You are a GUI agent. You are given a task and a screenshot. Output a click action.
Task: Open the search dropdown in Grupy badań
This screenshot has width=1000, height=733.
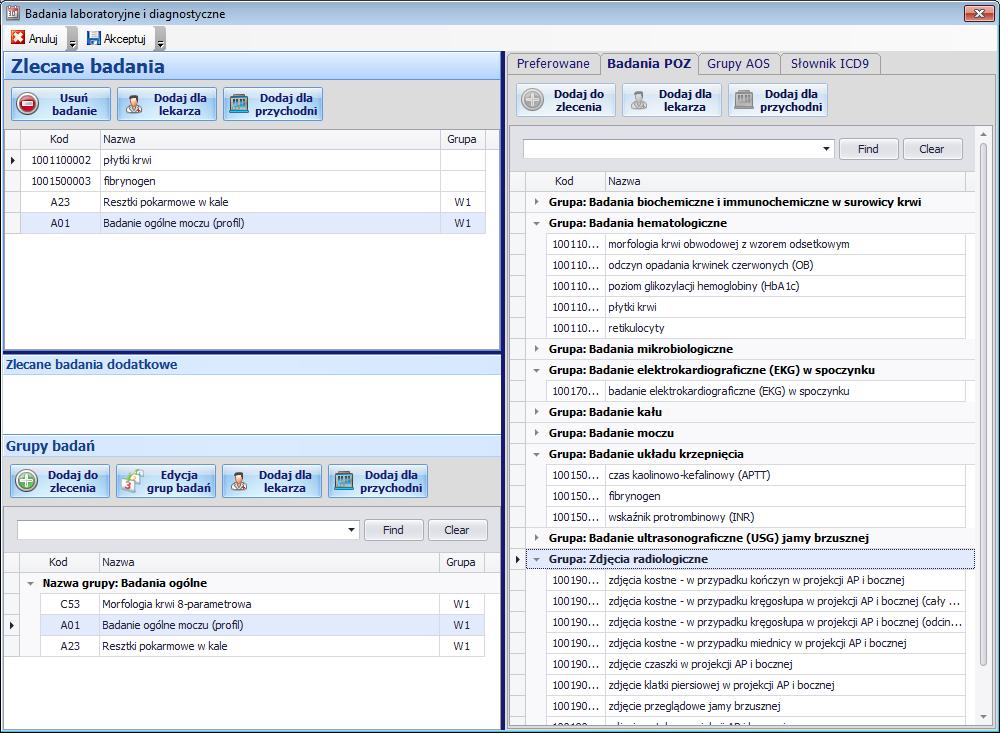(x=351, y=530)
